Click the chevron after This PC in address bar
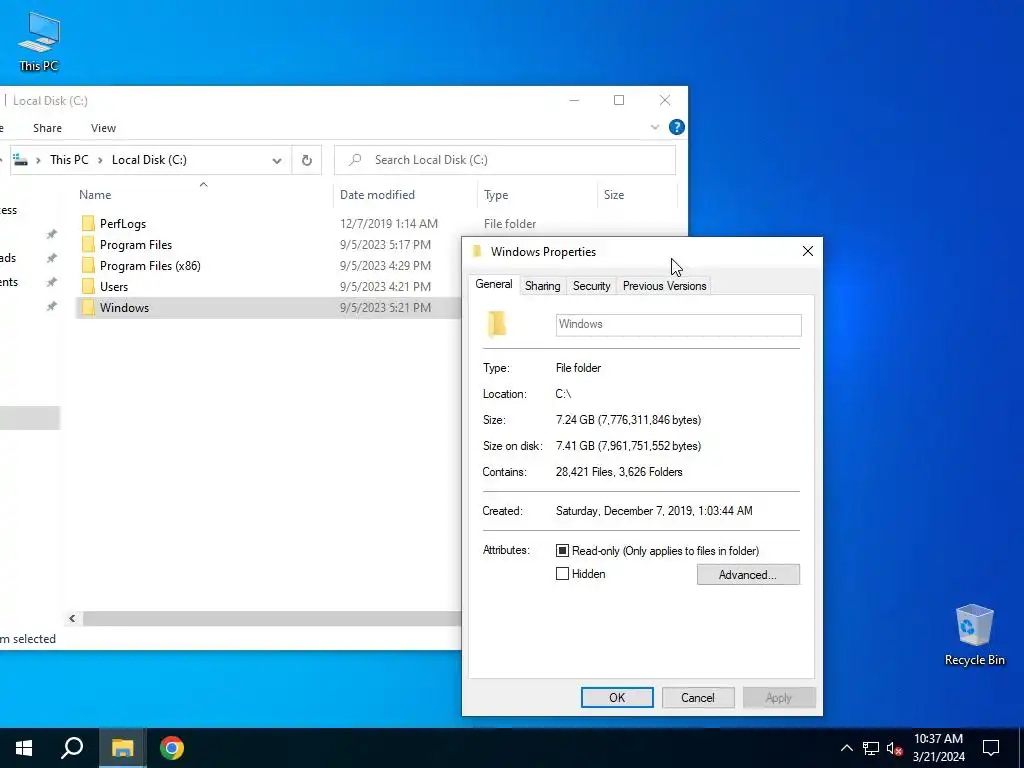The width and height of the screenshot is (1024, 768). [101, 160]
